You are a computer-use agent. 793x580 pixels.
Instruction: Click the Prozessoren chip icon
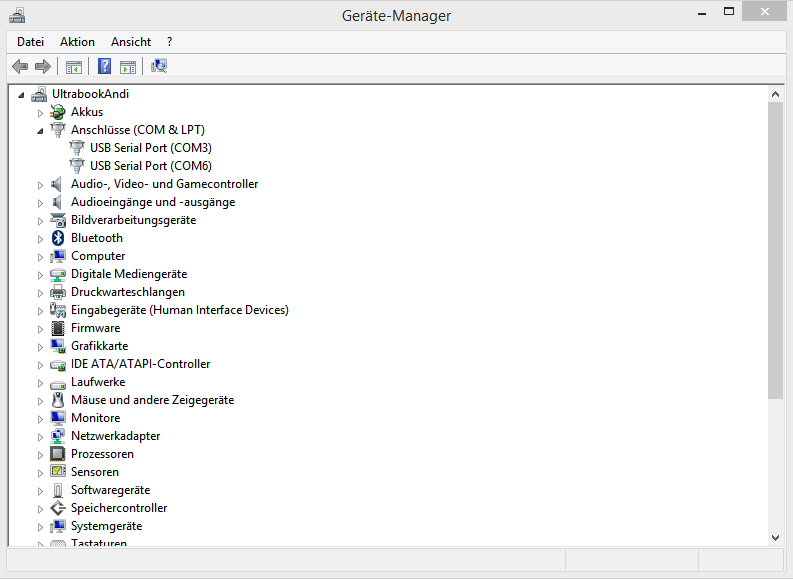58,454
